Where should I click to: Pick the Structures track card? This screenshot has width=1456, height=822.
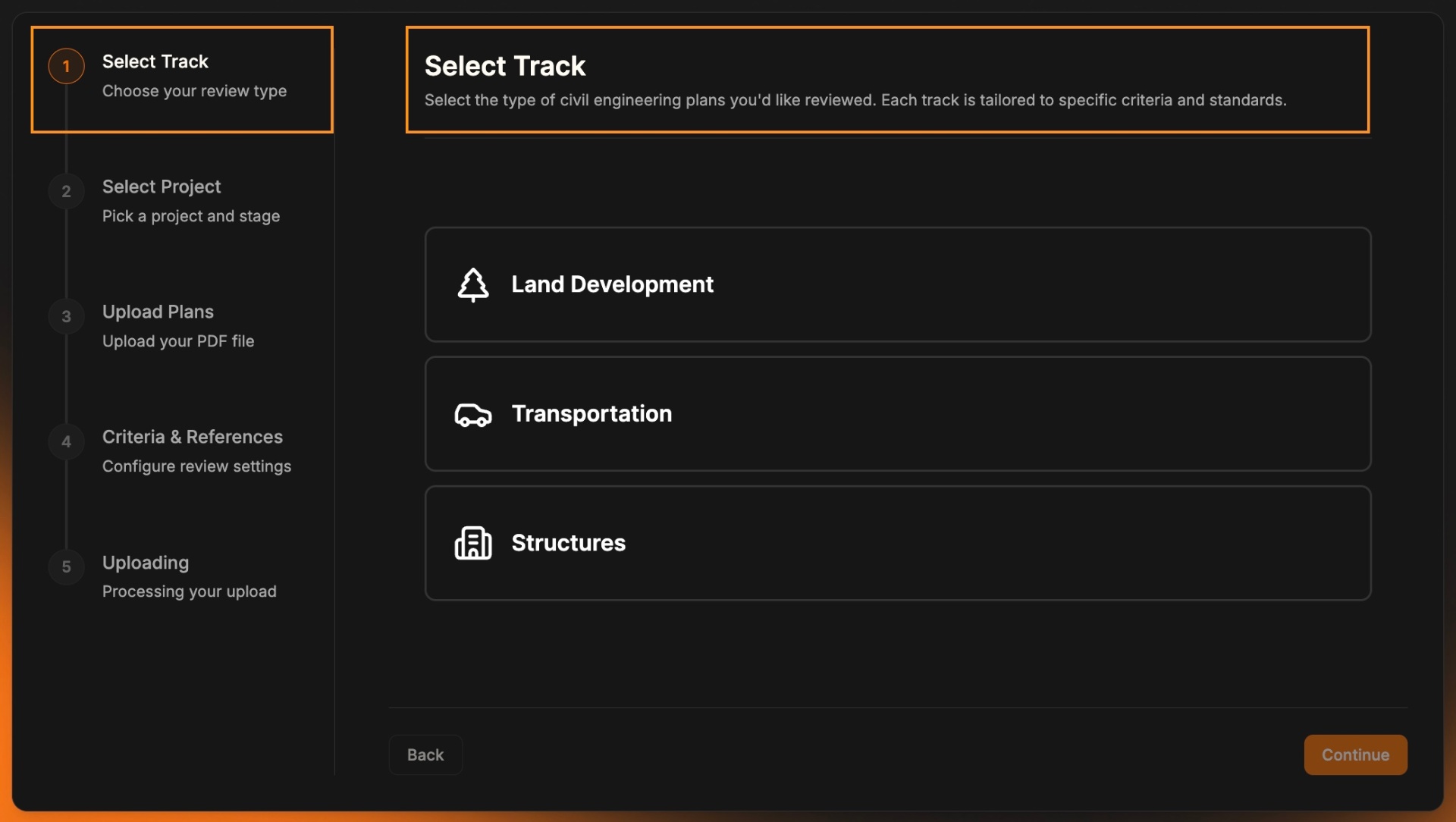(x=898, y=543)
